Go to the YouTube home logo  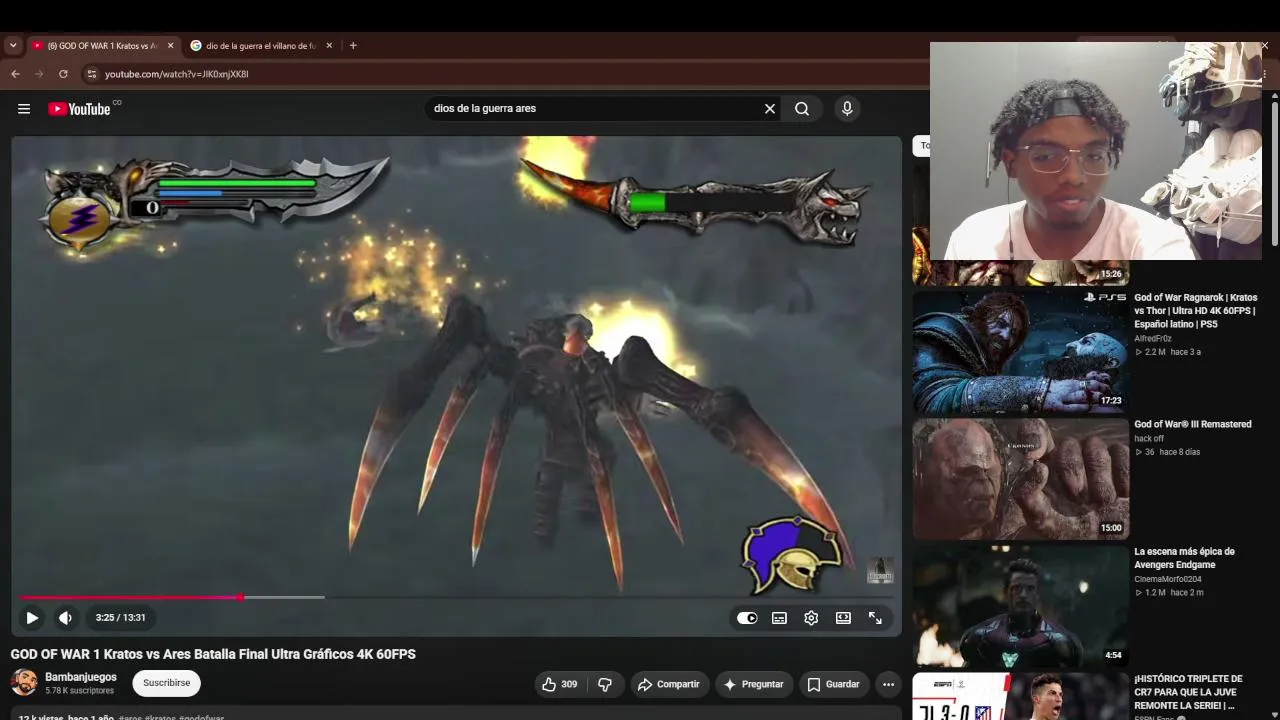(x=79, y=109)
